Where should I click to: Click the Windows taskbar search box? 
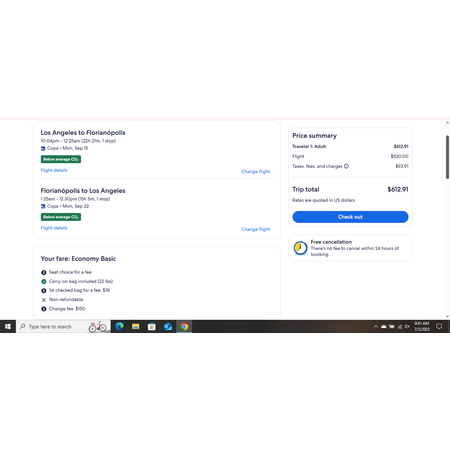(x=63, y=326)
